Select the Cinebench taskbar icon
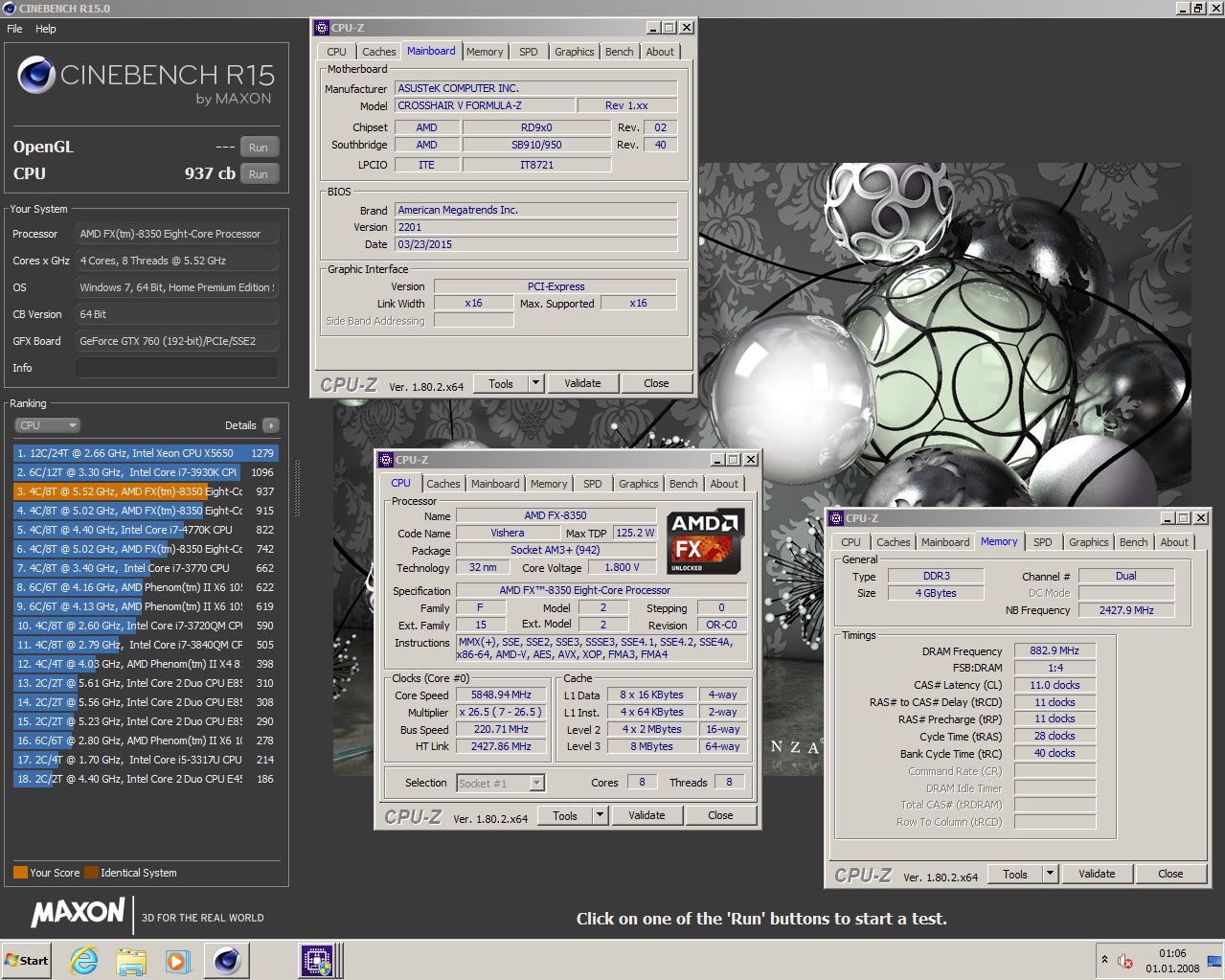 pos(227,960)
